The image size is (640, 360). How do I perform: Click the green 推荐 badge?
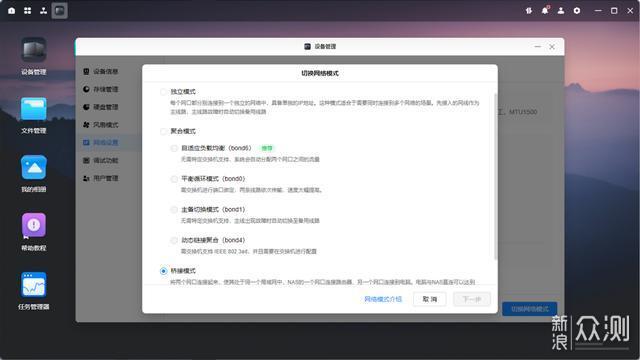[x=267, y=148]
